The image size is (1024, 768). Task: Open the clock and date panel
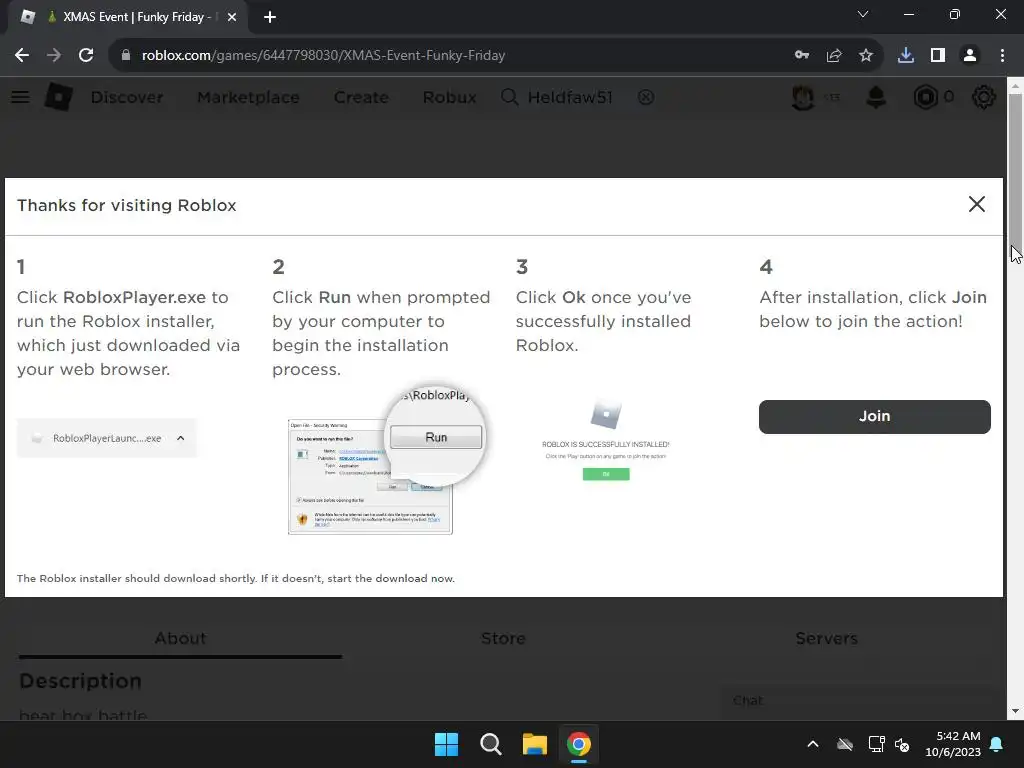[x=953, y=744]
